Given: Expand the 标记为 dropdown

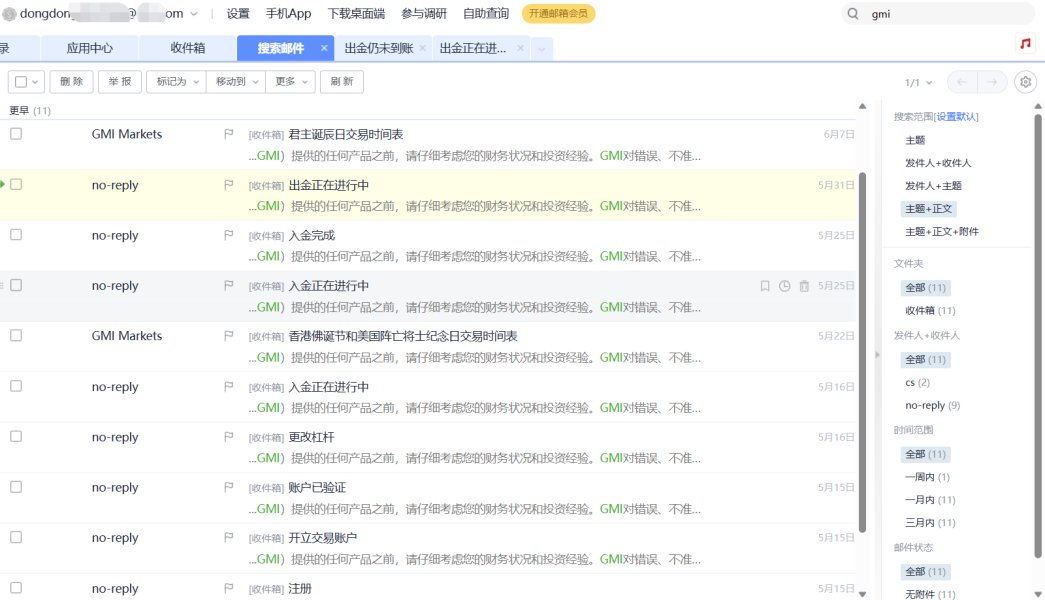Looking at the screenshot, I should click(176, 82).
